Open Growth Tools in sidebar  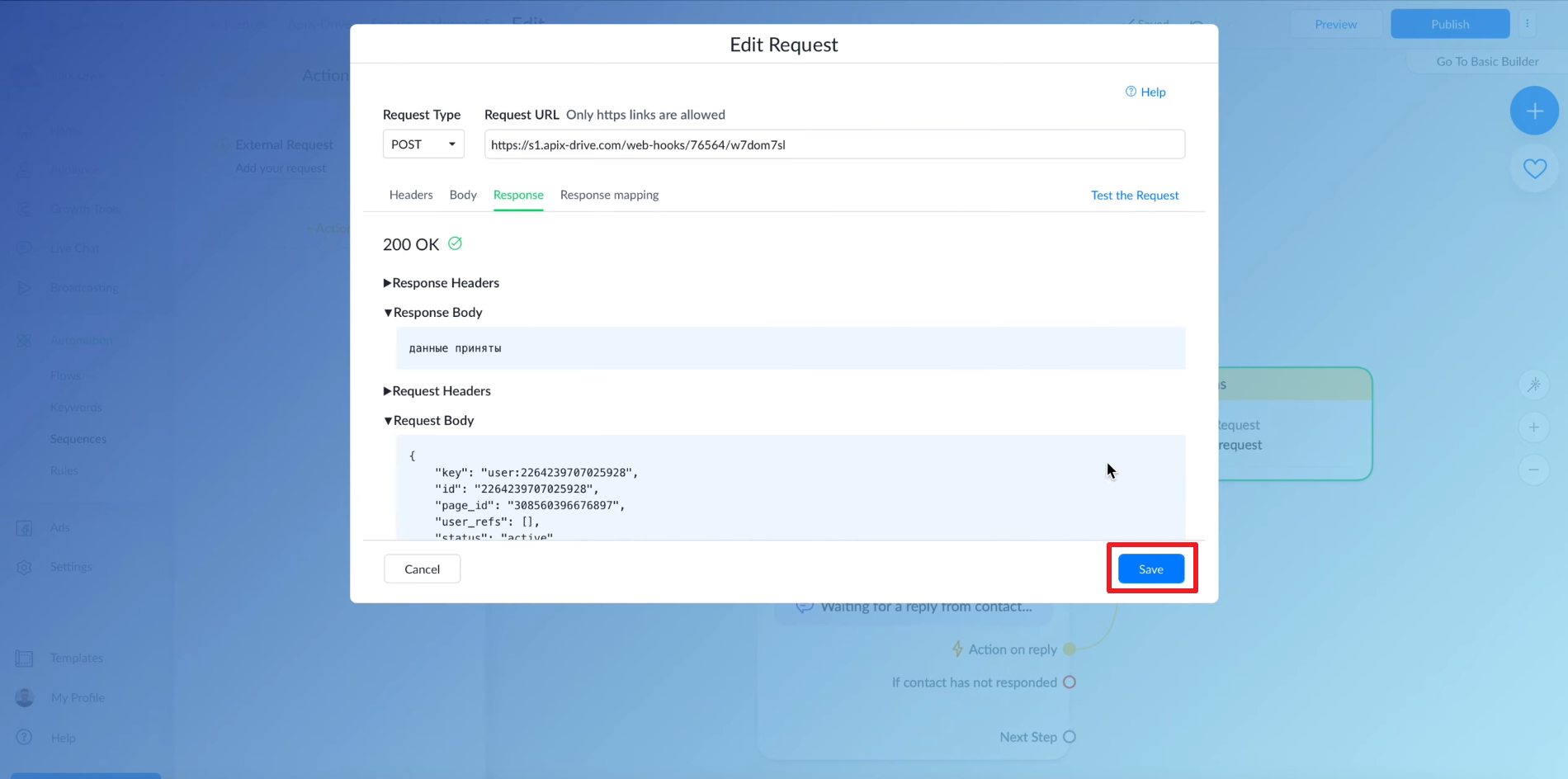(85, 209)
